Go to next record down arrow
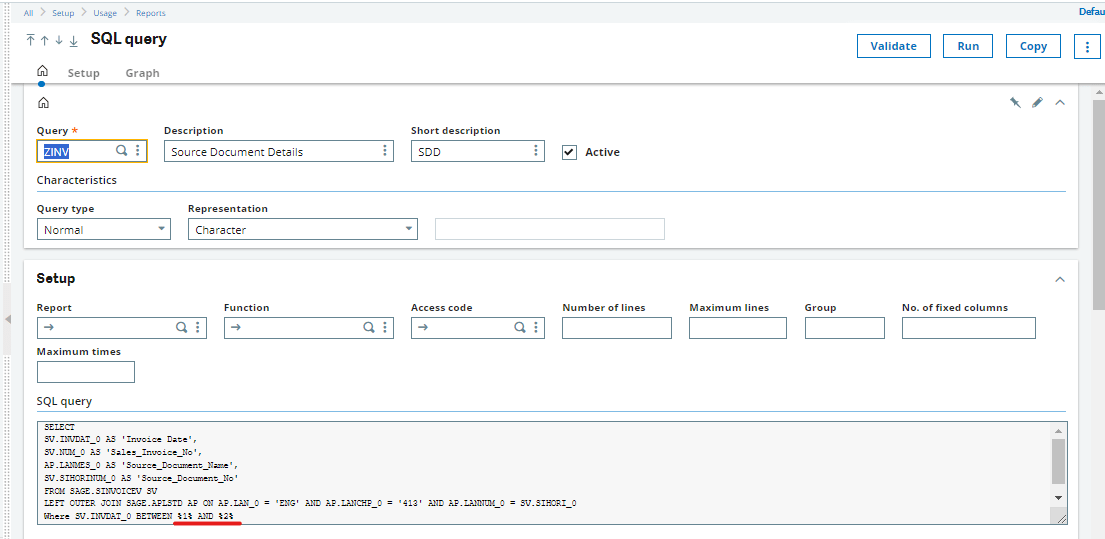The height and width of the screenshot is (539, 1105). [x=58, y=40]
